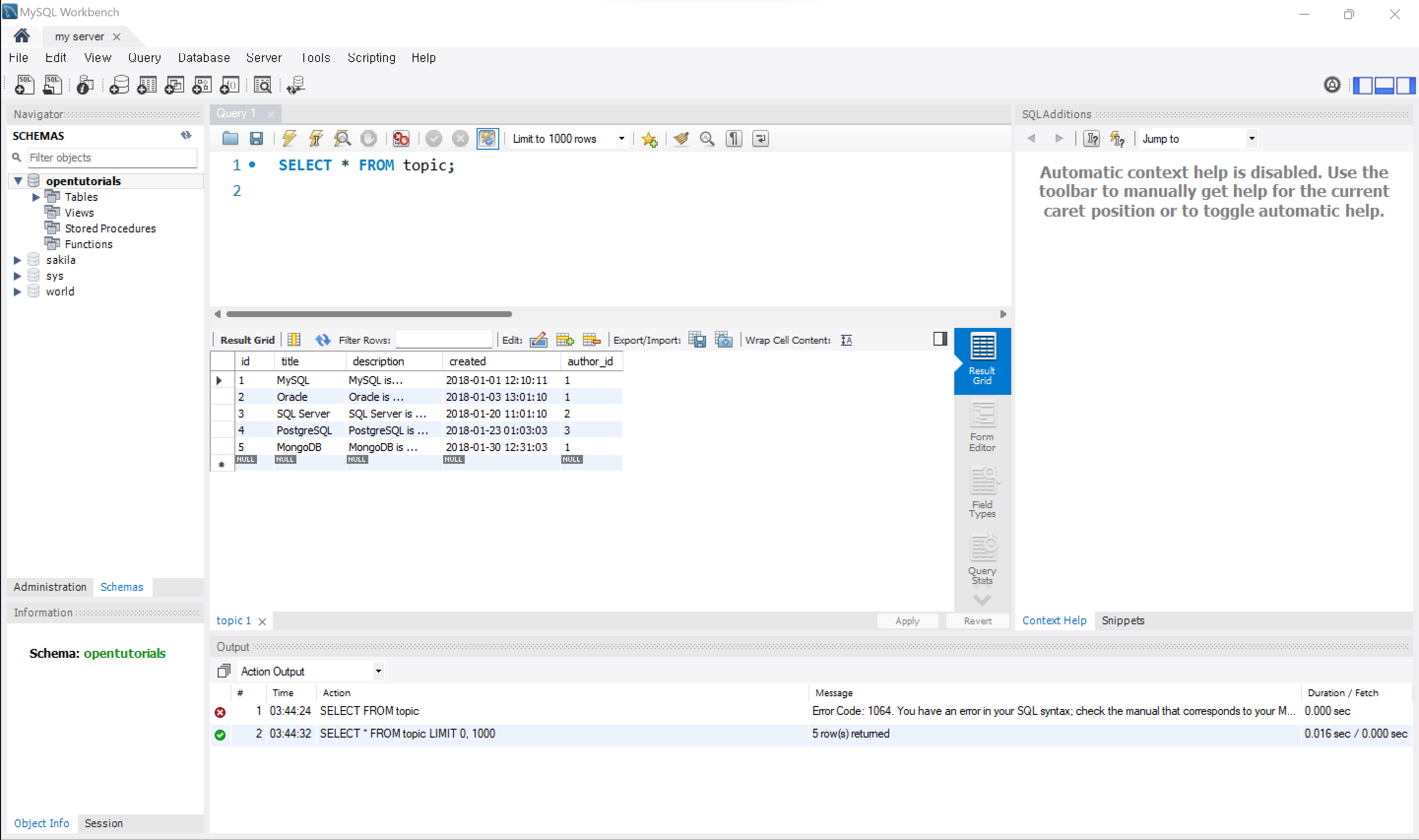
Task: Create new table icon in toolbar
Action: pos(147,85)
